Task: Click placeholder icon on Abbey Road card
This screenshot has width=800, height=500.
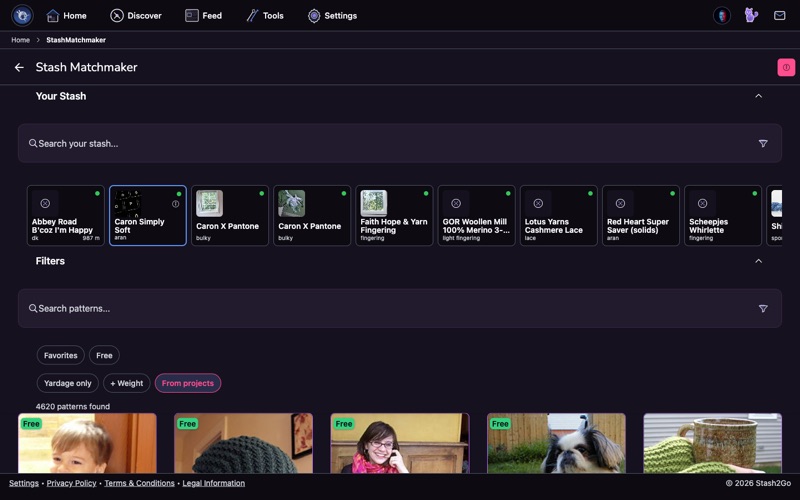Action: click(x=45, y=203)
